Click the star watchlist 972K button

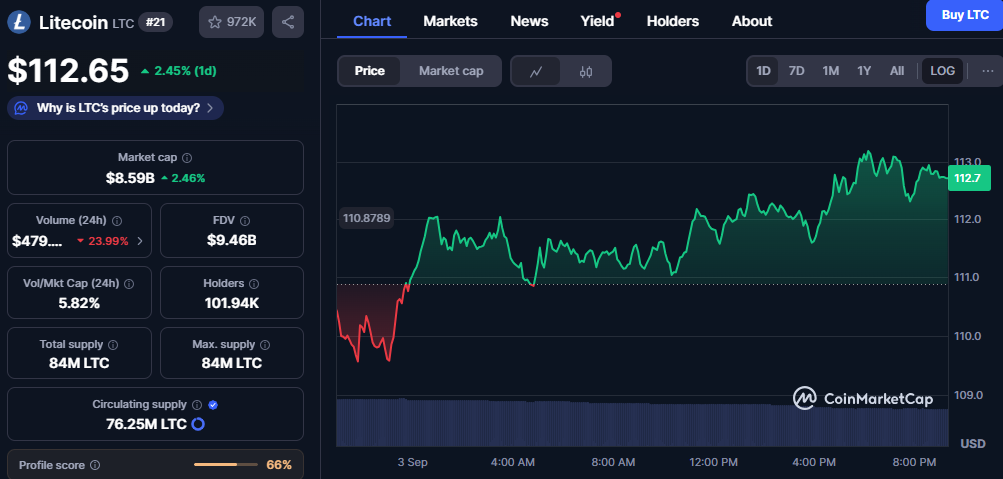click(231, 22)
